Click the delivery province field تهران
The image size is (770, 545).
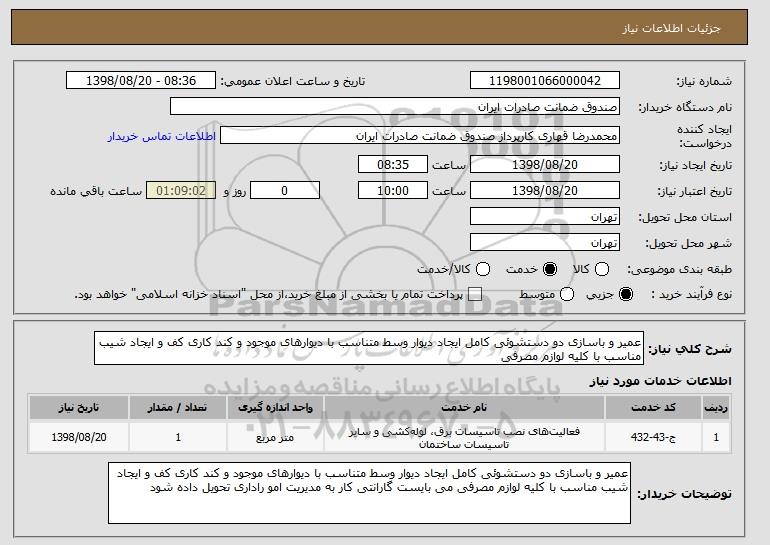545,217
